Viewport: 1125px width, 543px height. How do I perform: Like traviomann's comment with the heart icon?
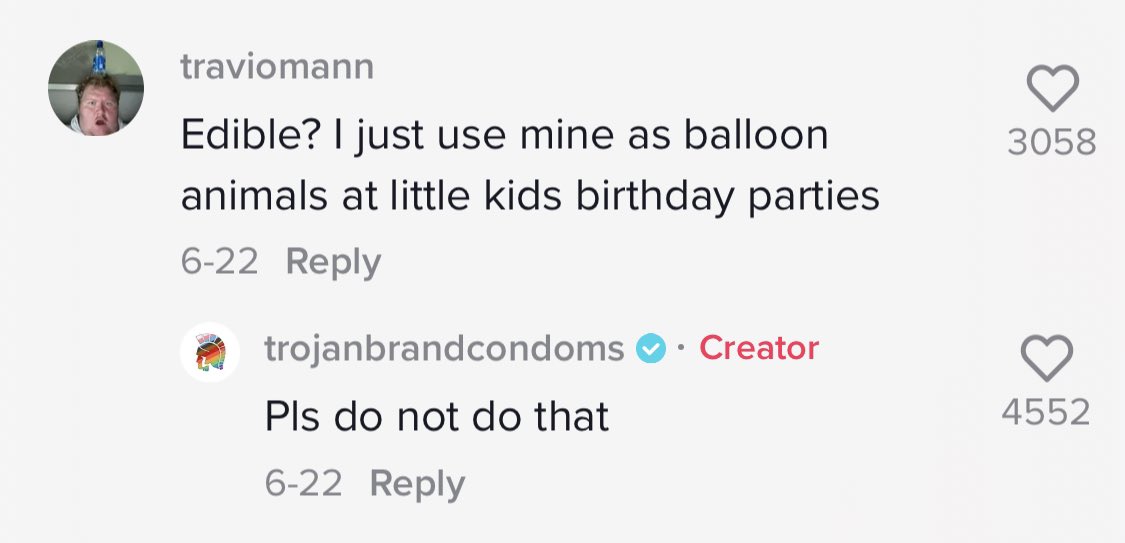pos(1053,88)
